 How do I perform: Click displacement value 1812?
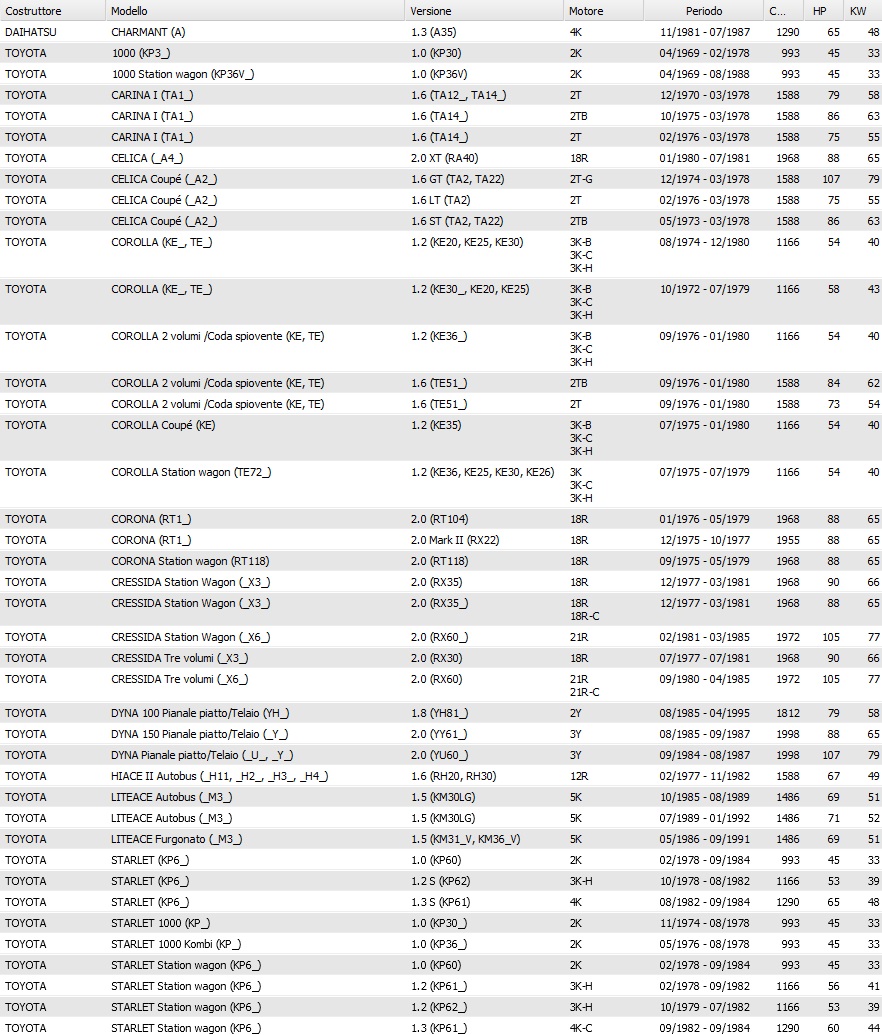coord(788,713)
